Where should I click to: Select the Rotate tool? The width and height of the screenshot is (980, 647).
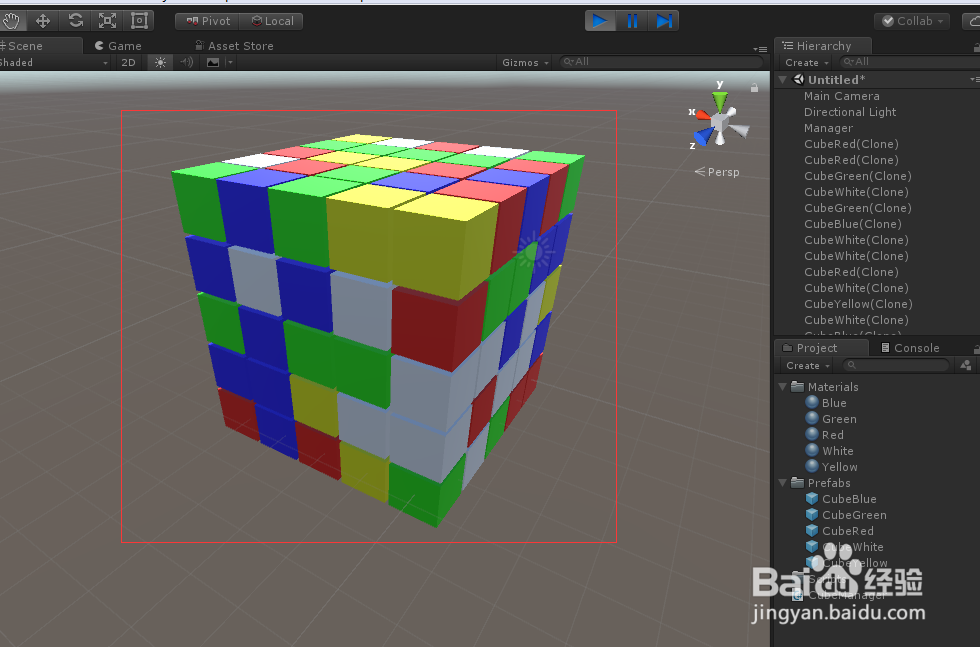tap(75, 21)
